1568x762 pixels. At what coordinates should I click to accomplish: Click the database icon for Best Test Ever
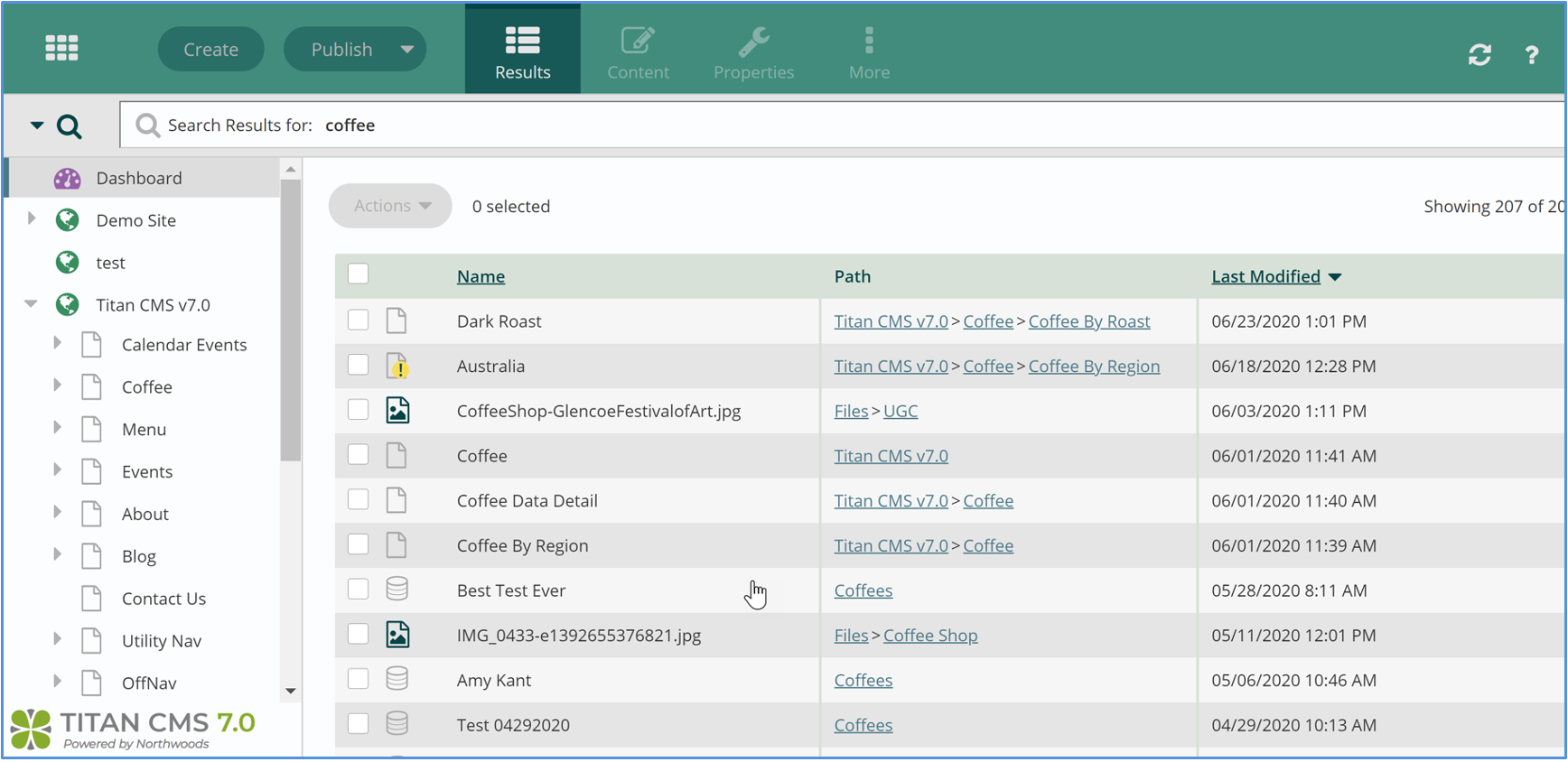point(397,590)
